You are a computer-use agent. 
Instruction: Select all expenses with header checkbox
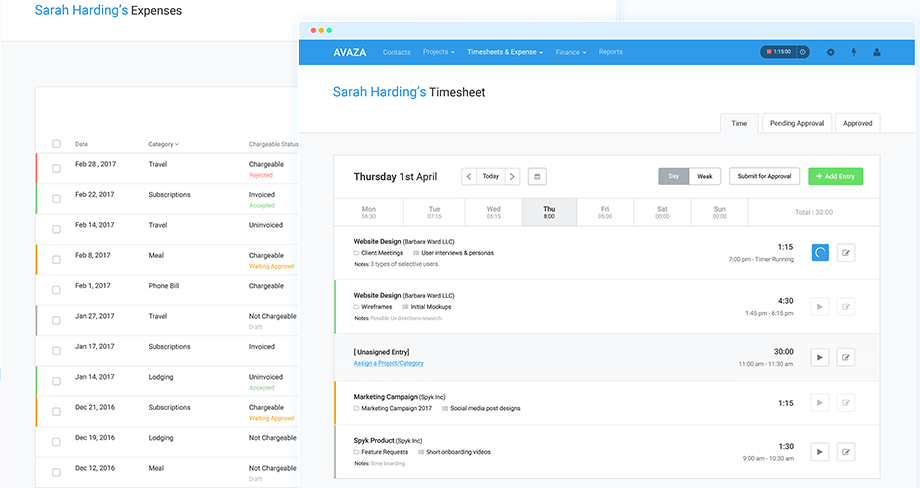56,144
